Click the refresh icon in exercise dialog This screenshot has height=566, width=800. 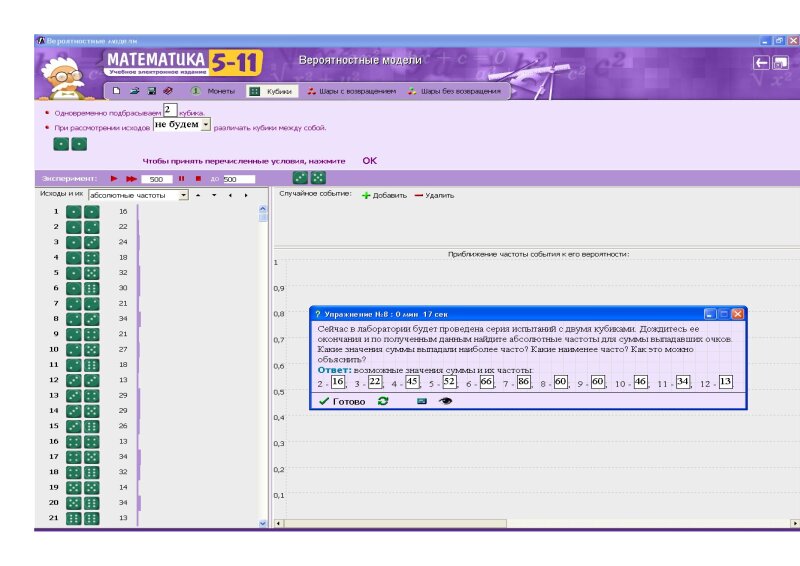pos(383,401)
